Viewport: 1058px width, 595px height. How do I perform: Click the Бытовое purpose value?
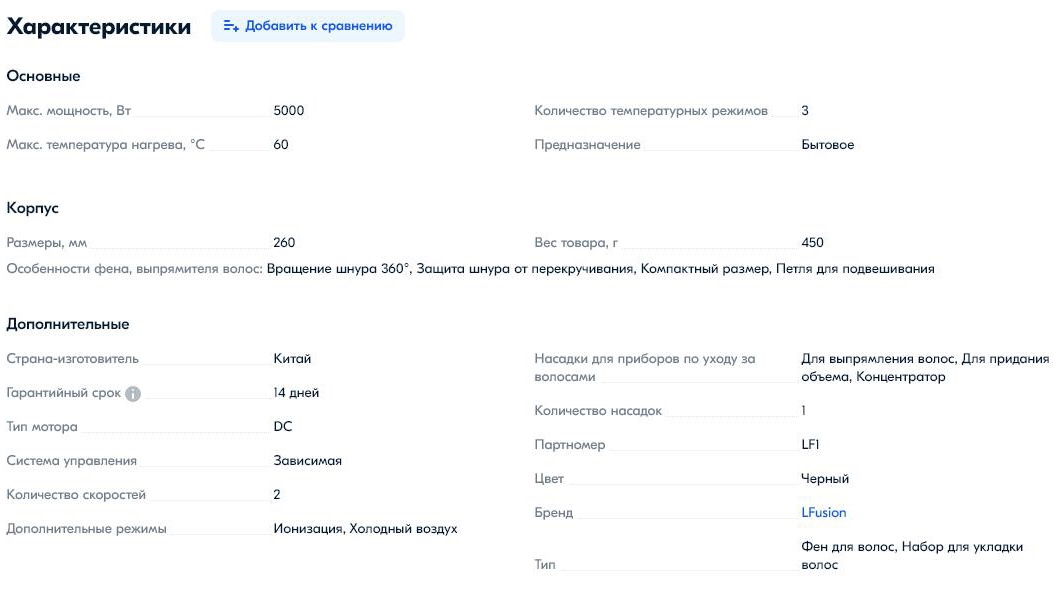tap(827, 145)
